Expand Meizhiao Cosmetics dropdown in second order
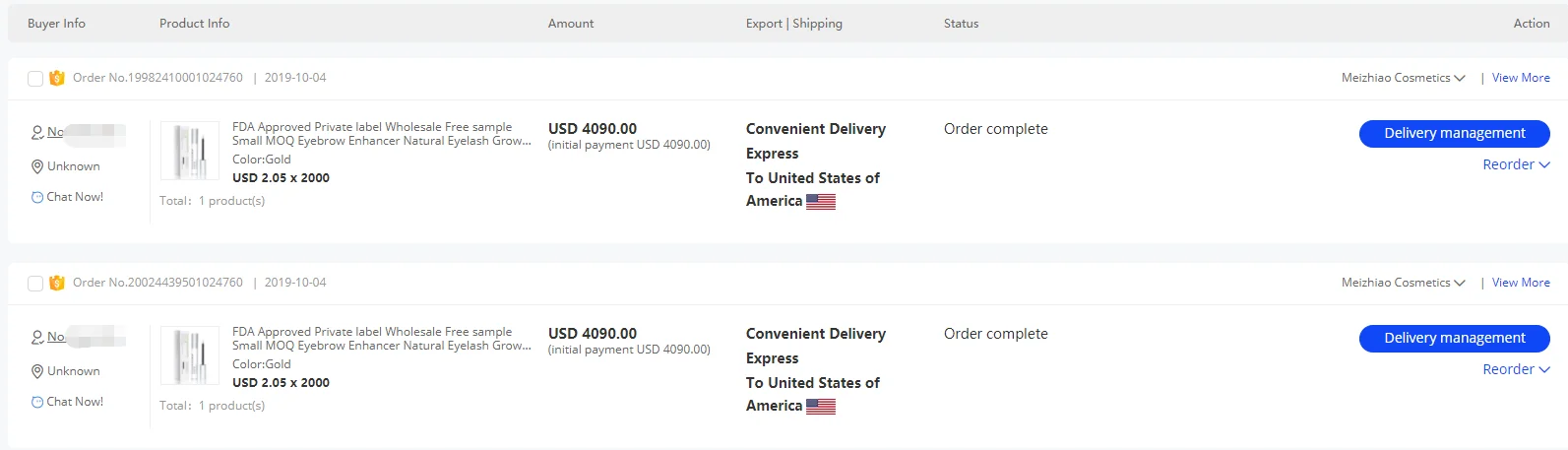This screenshot has width=1568, height=450. (1404, 283)
